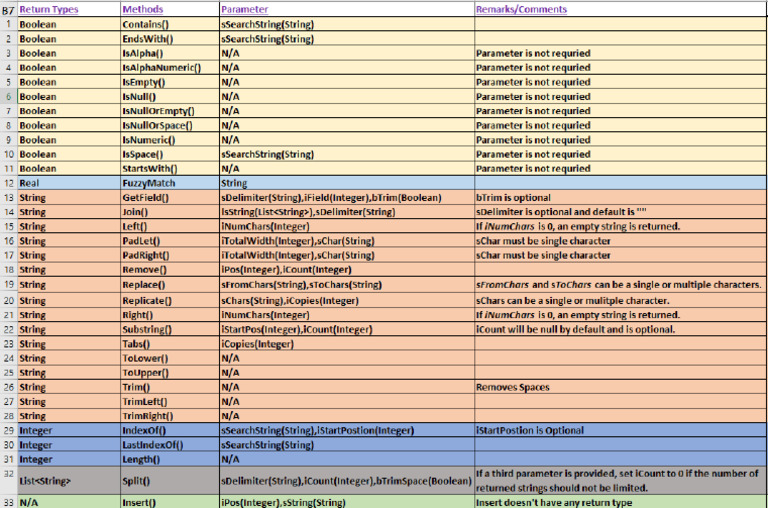Click the Real return type cell
The image size is (768, 508).
click(x=69, y=183)
